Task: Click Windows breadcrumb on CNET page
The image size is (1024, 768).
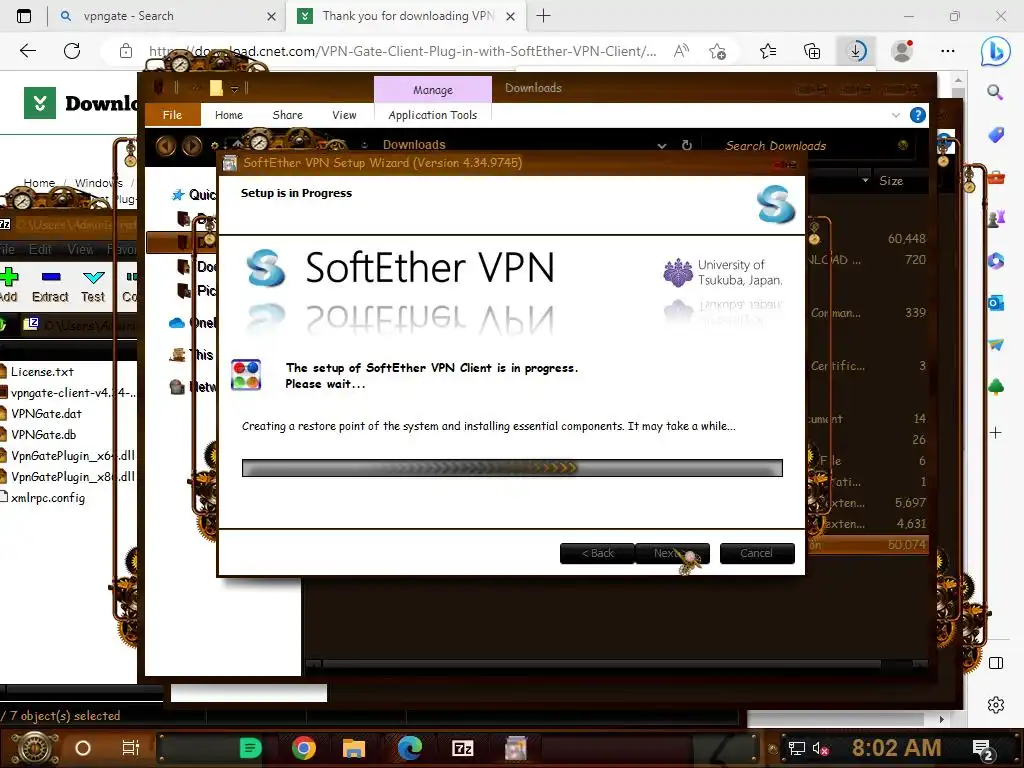Action: click(99, 183)
